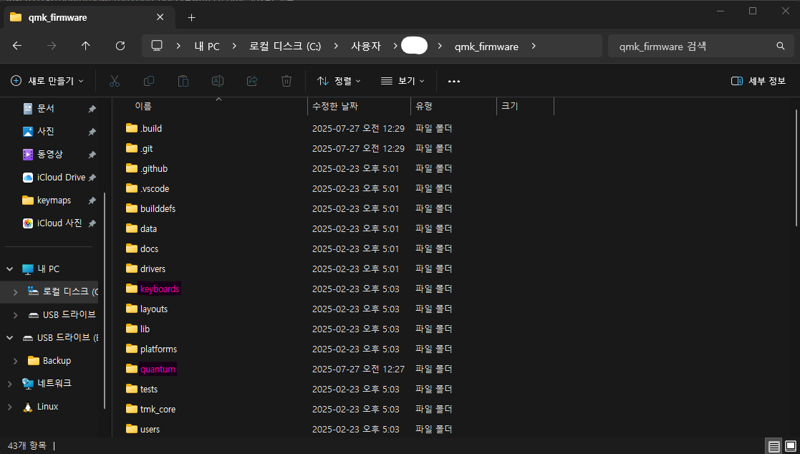800x454 pixels.
Task: Select the .git folder icon
Action: click(x=132, y=148)
